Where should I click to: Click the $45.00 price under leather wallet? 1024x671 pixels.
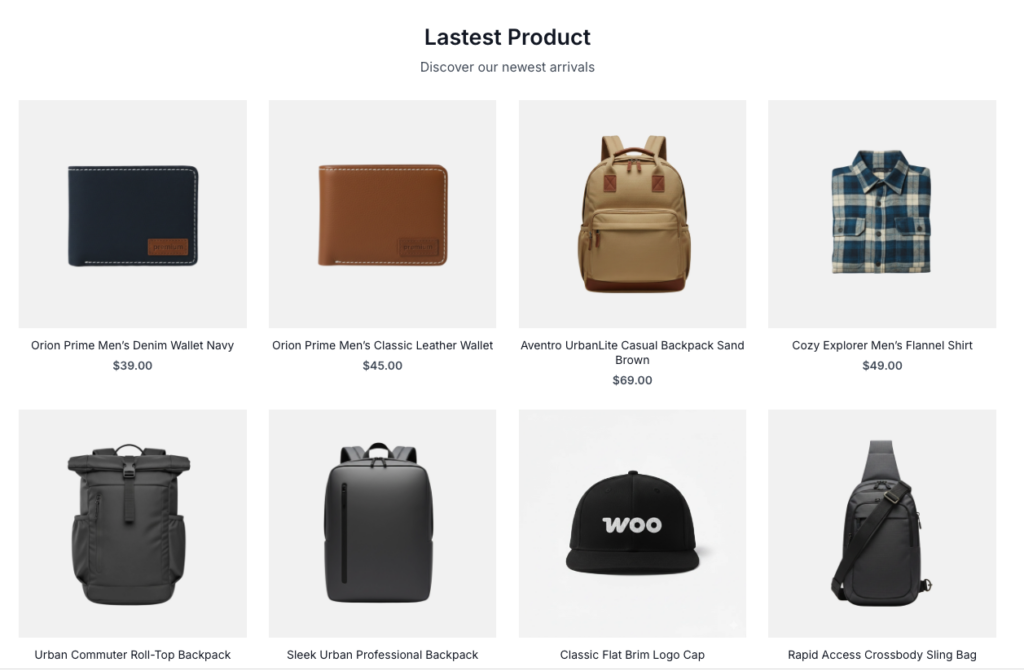point(382,365)
